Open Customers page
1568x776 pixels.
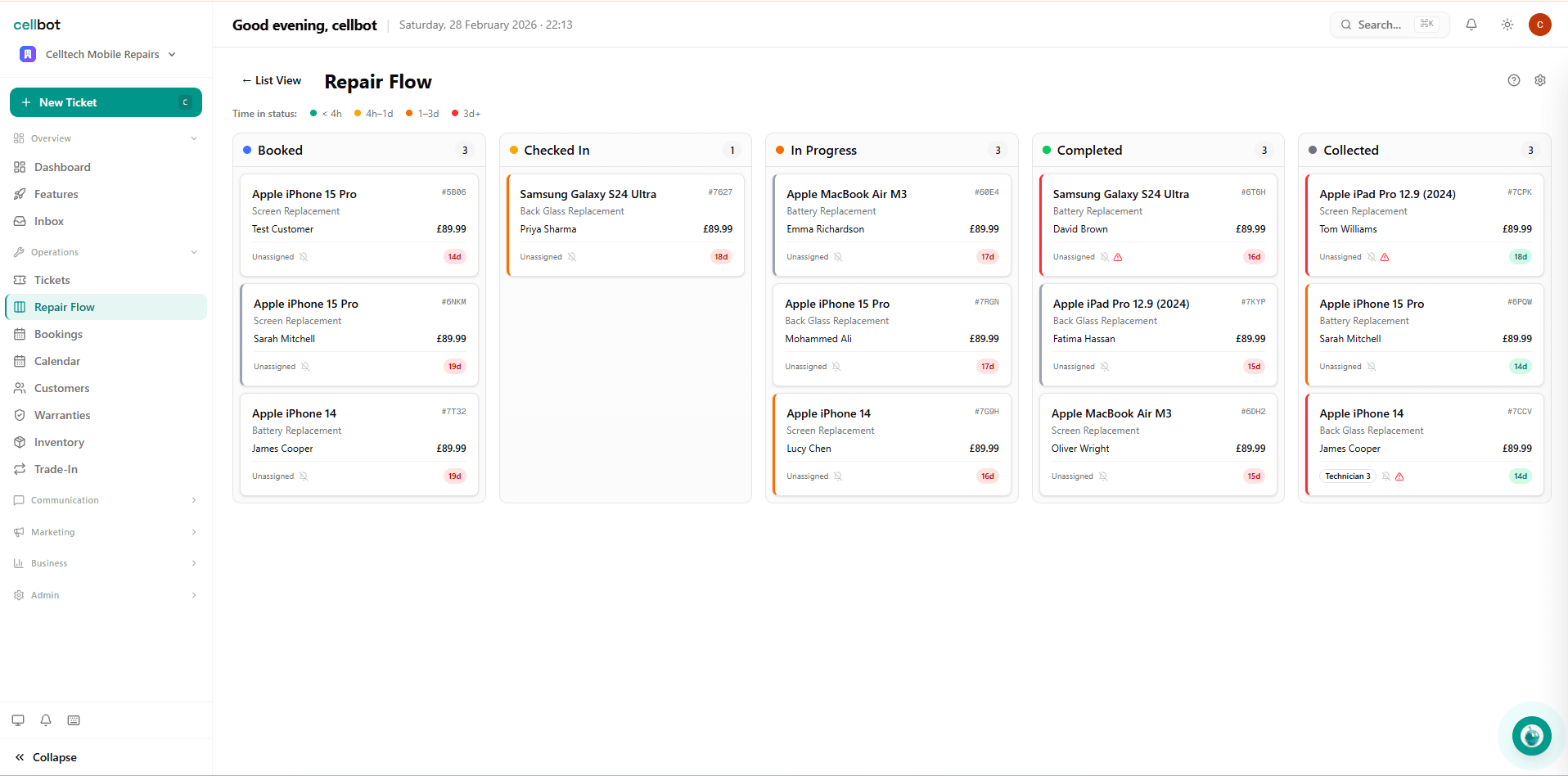[106, 388]
